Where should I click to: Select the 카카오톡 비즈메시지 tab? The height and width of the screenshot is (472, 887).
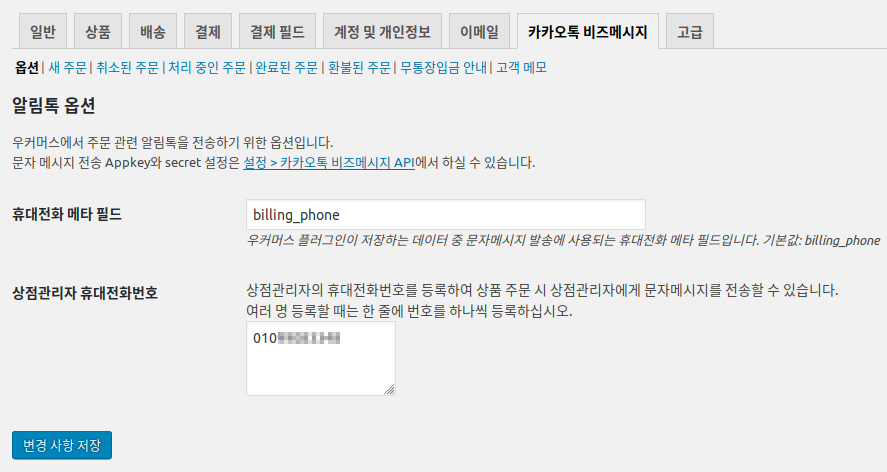tap(588, 32)
